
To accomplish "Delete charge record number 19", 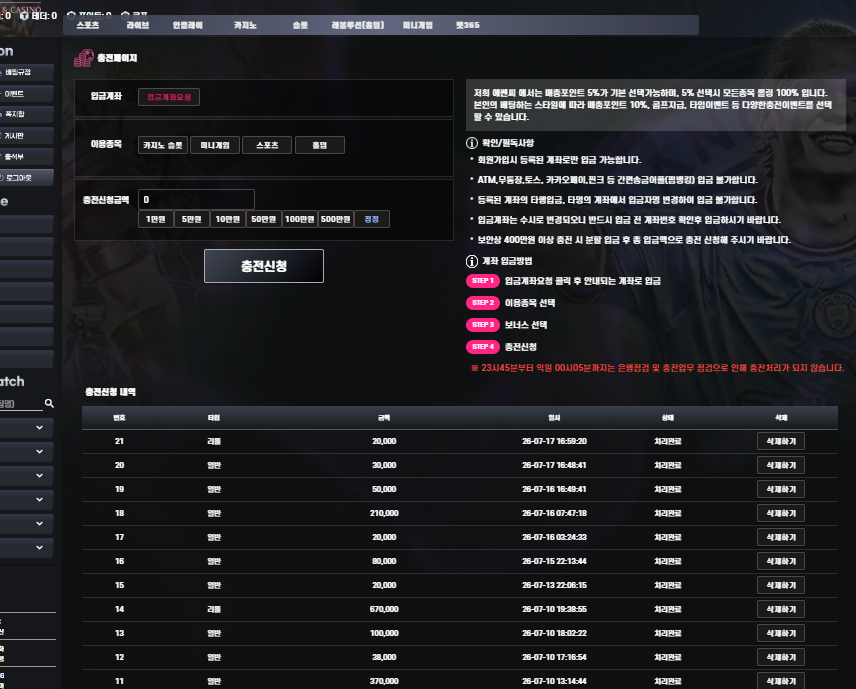I will (781, 489).
